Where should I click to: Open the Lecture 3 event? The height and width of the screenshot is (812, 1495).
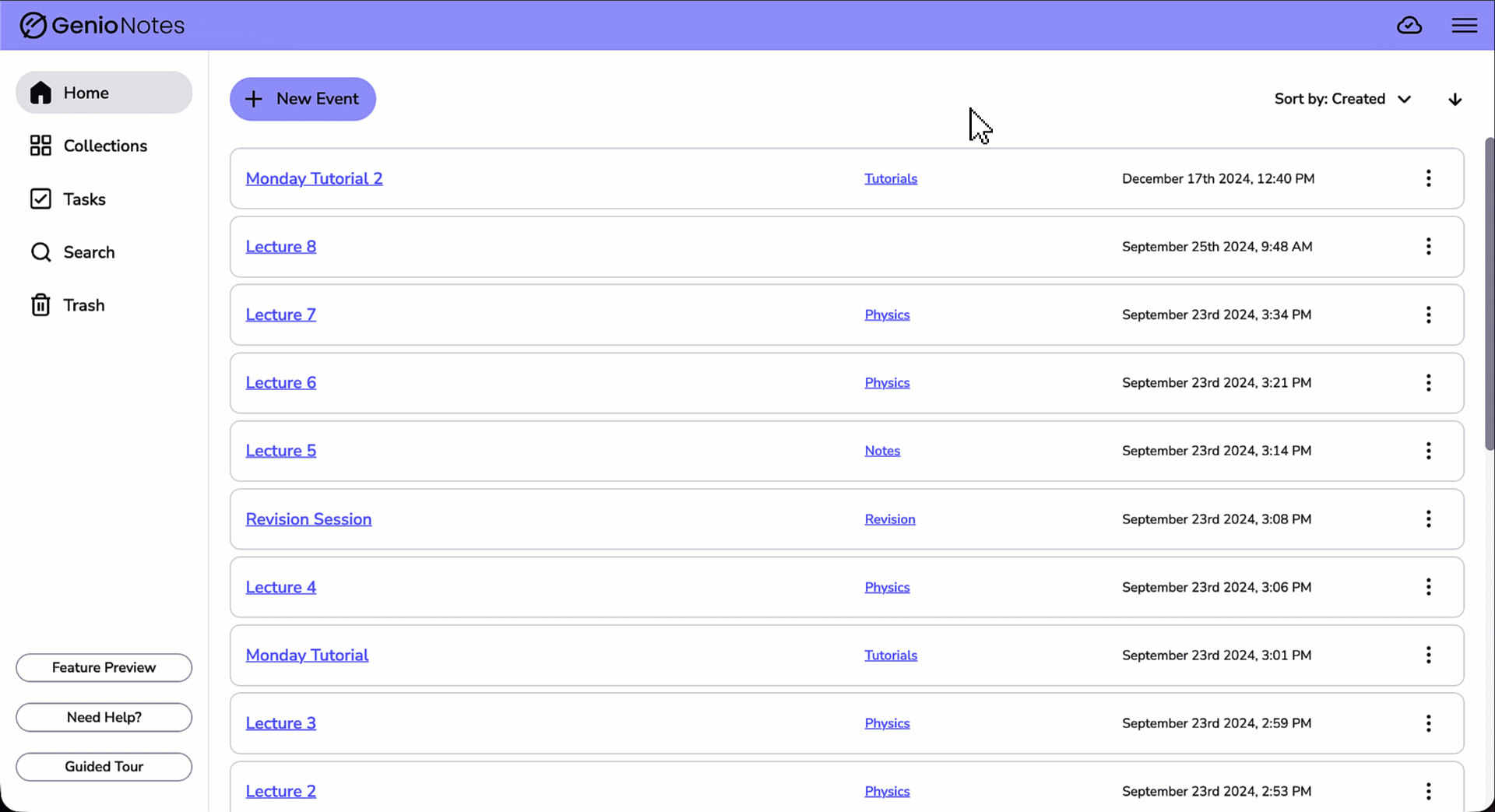point(281,723)
